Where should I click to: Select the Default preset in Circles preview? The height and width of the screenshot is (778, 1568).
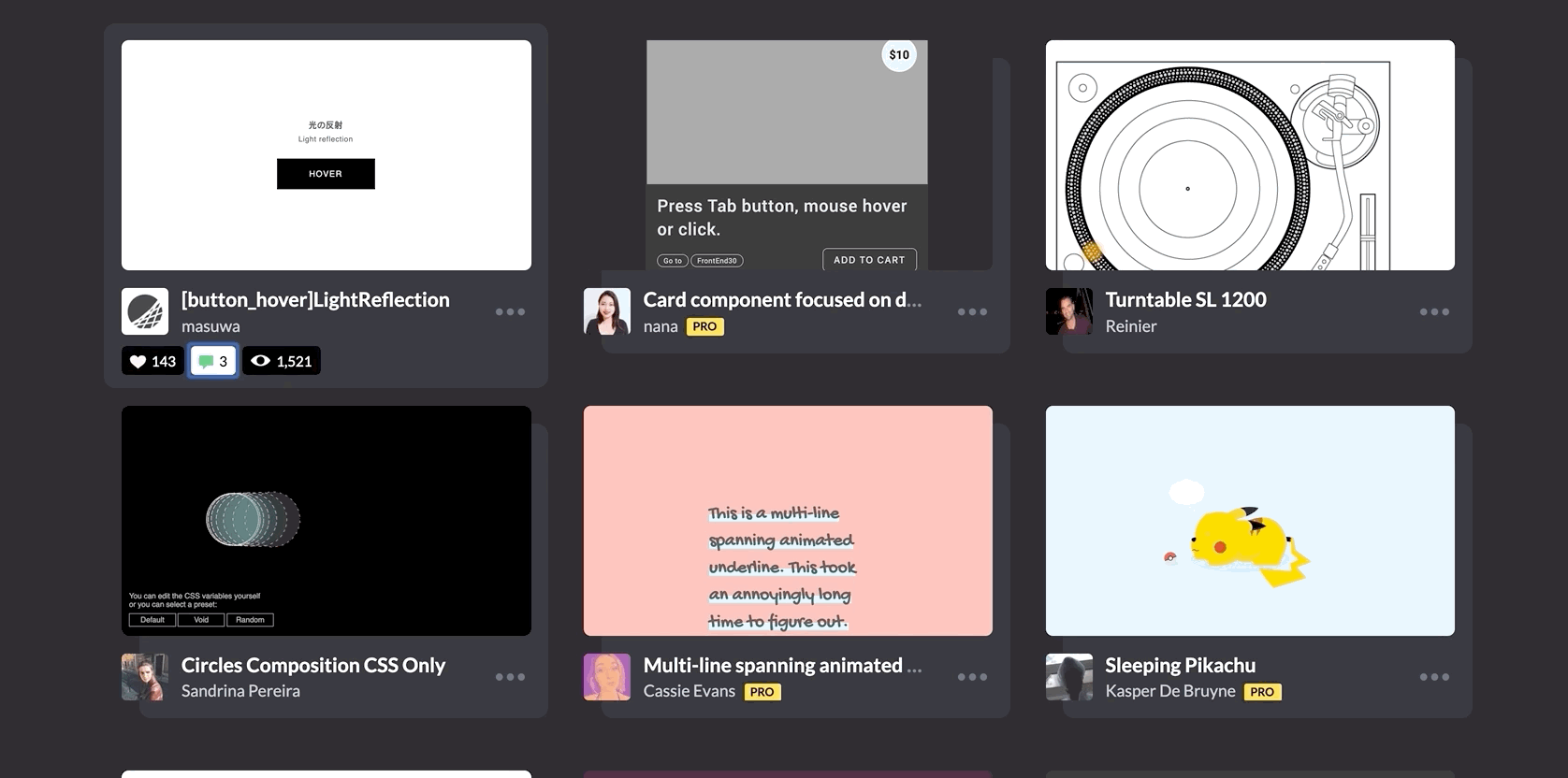click(152, 620)
